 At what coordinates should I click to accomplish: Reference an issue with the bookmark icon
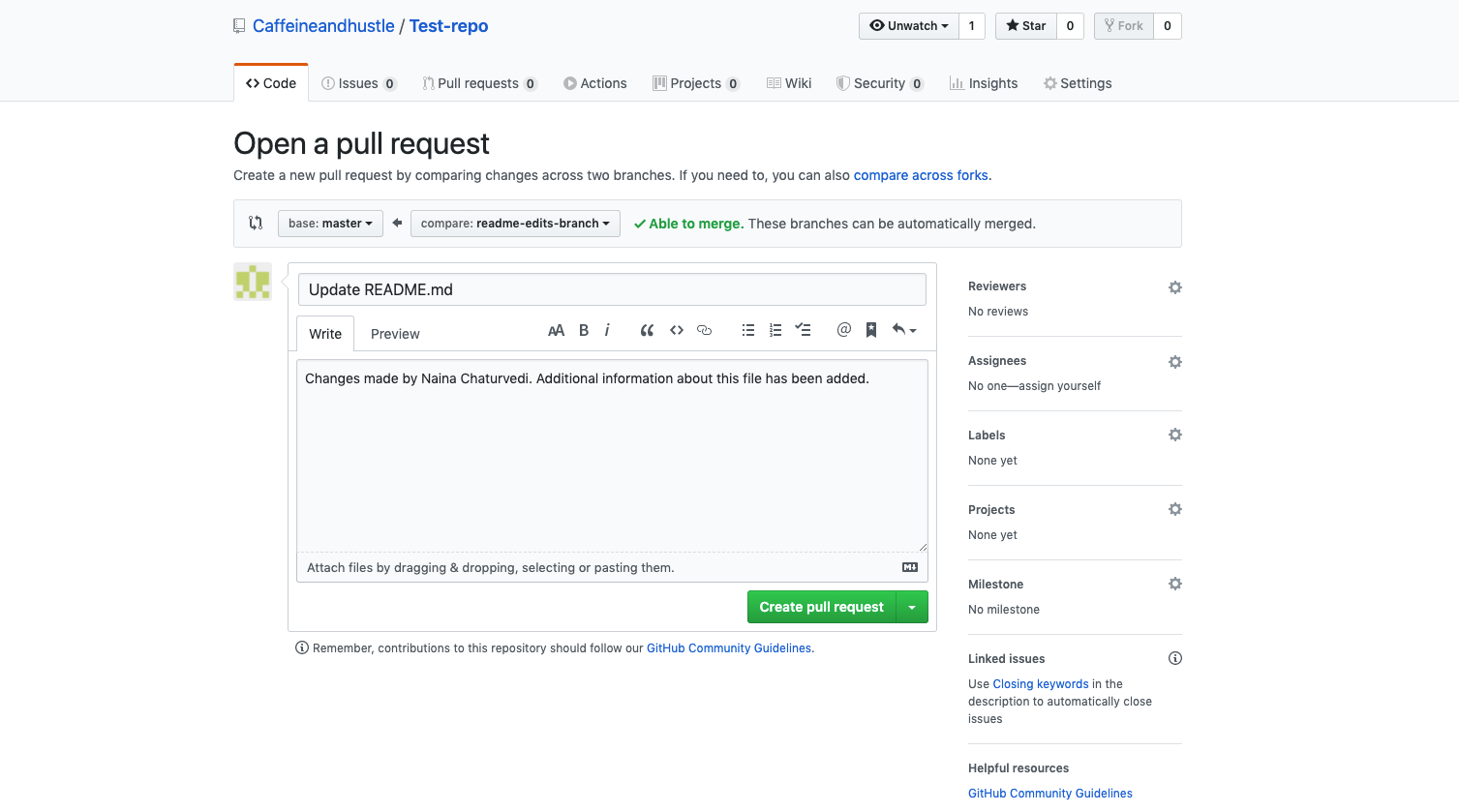871,330
